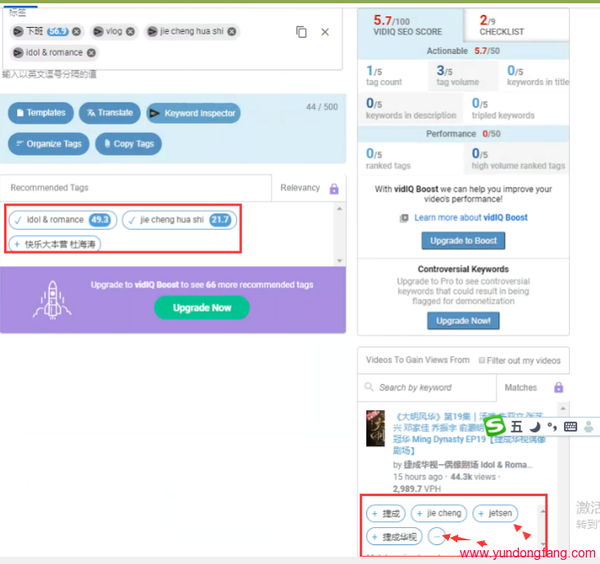Open the Templates button
This screenshot has width=600, height=564.
click(x=41, y=113)
